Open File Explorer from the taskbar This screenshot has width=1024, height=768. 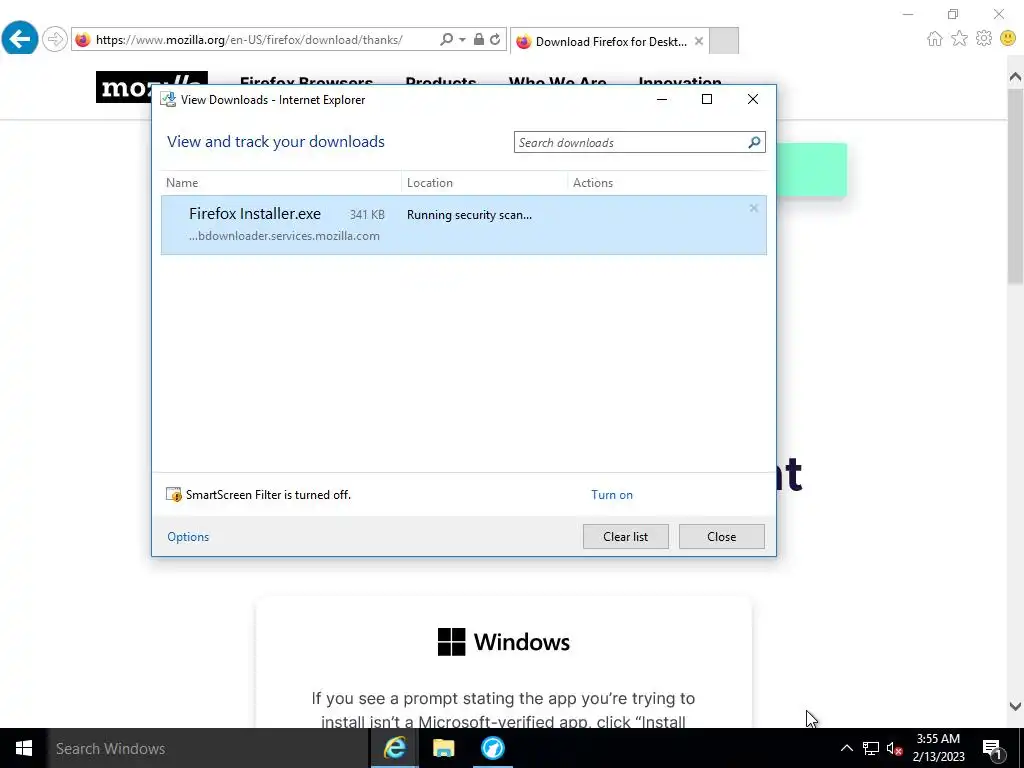coord(443,748)
